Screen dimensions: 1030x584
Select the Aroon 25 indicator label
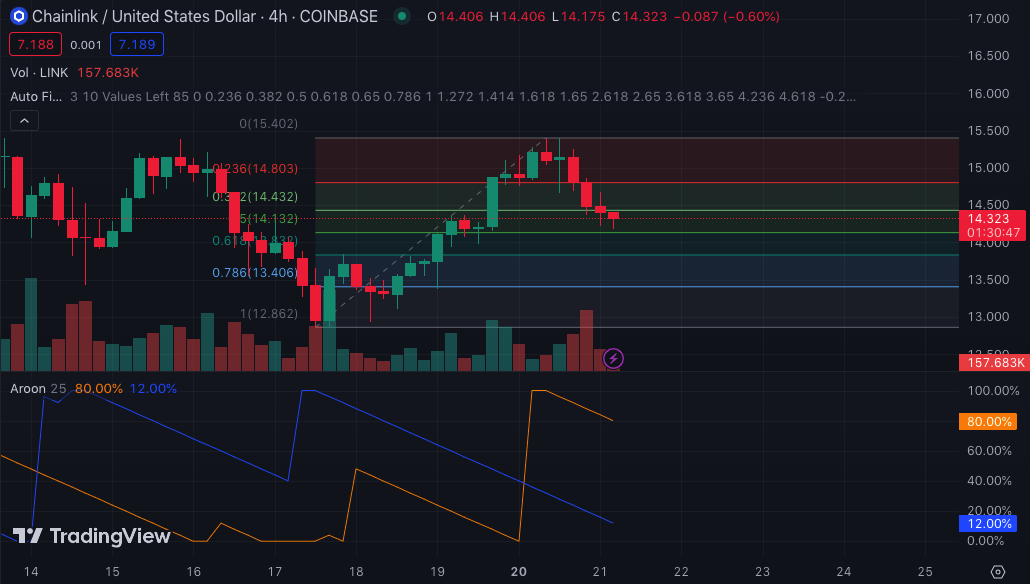(x=38, y=389)
